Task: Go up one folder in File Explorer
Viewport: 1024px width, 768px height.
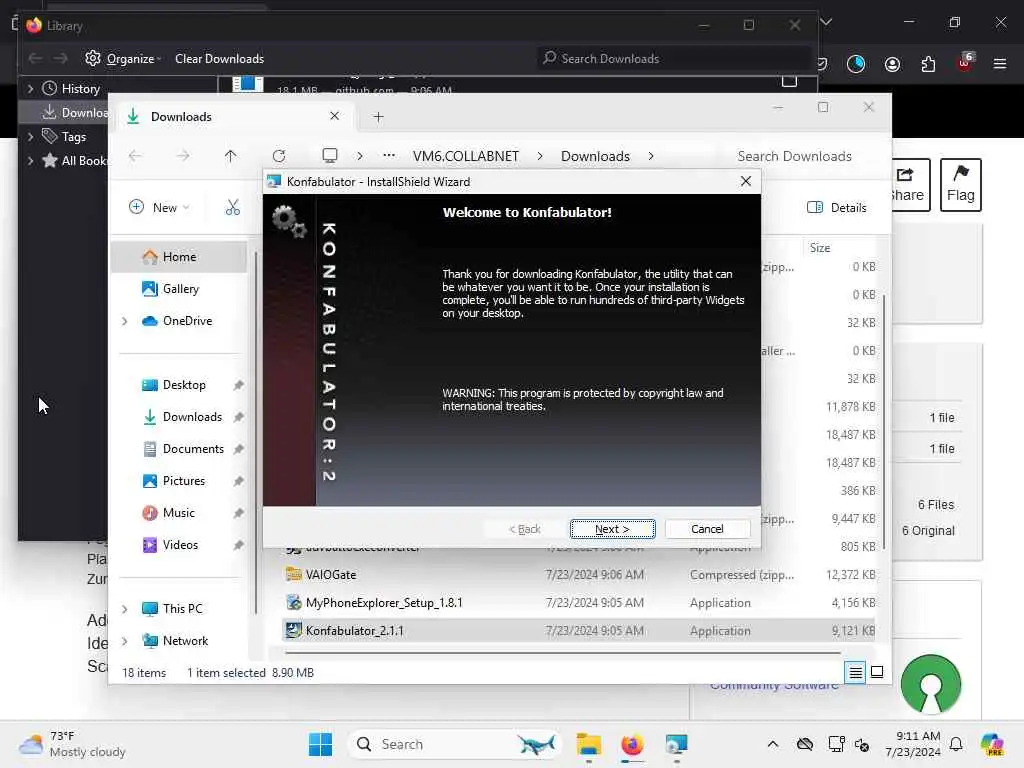Action: (x=231, y=156)
